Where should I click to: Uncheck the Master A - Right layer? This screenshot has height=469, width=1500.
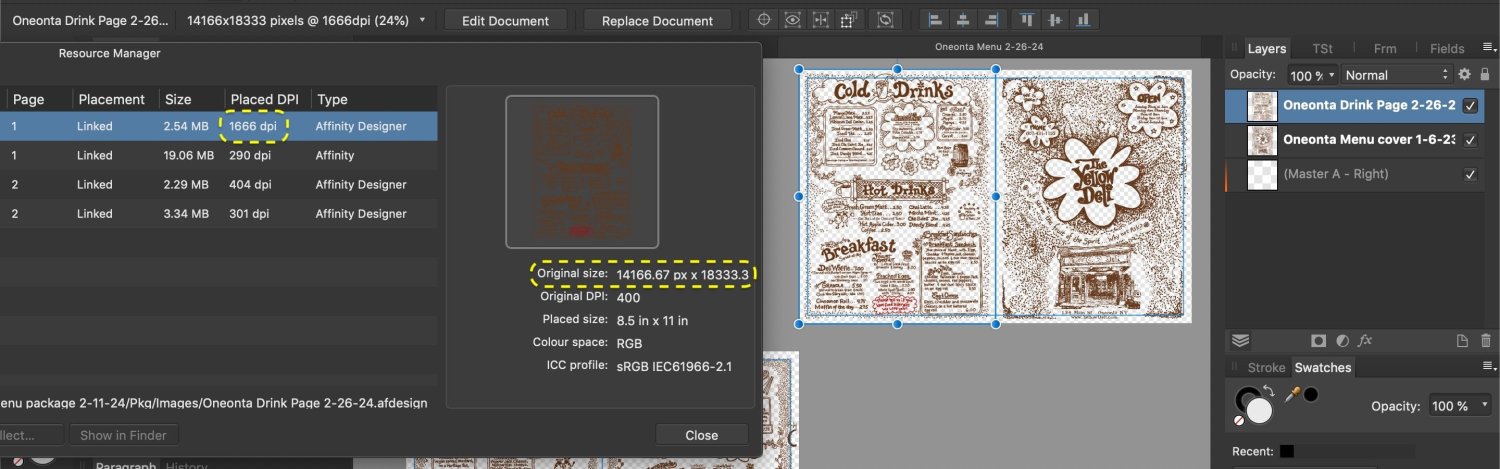[x=1470, y=174]
